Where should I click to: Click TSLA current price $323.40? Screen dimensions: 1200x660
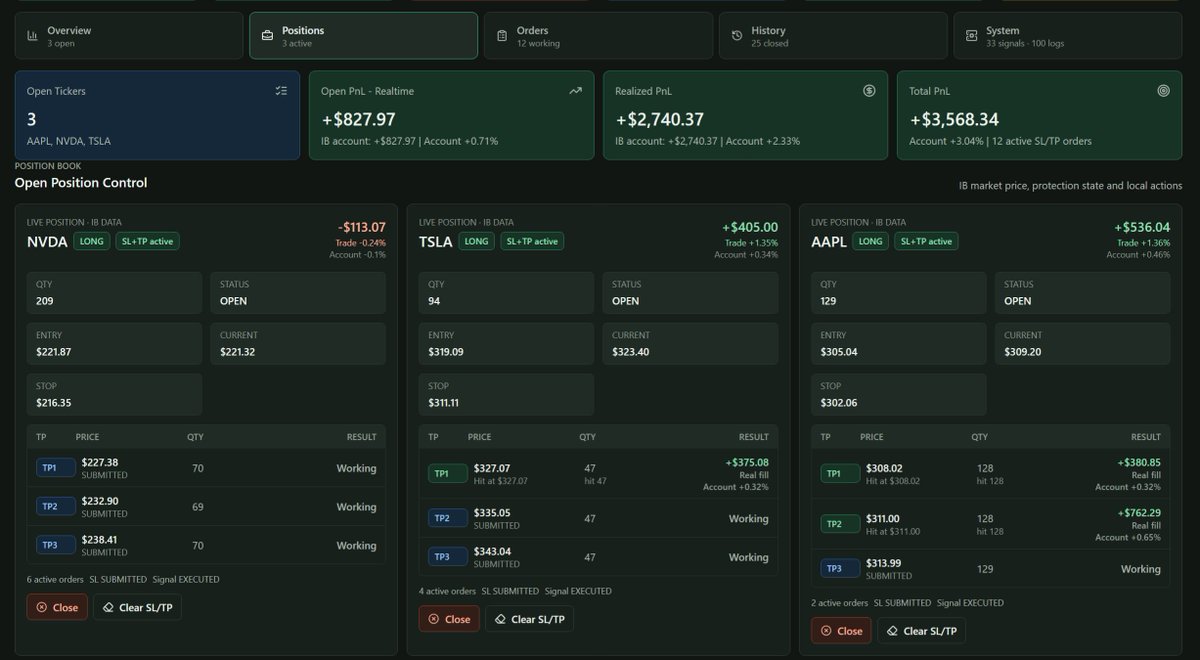click(631, 352)
